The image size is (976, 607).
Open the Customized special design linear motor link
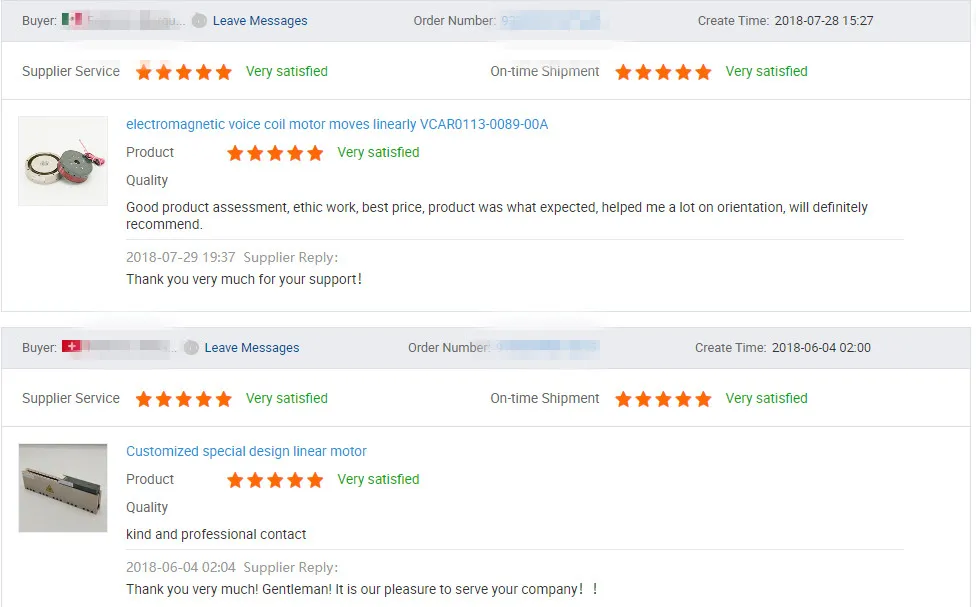[x=246, y=451]
